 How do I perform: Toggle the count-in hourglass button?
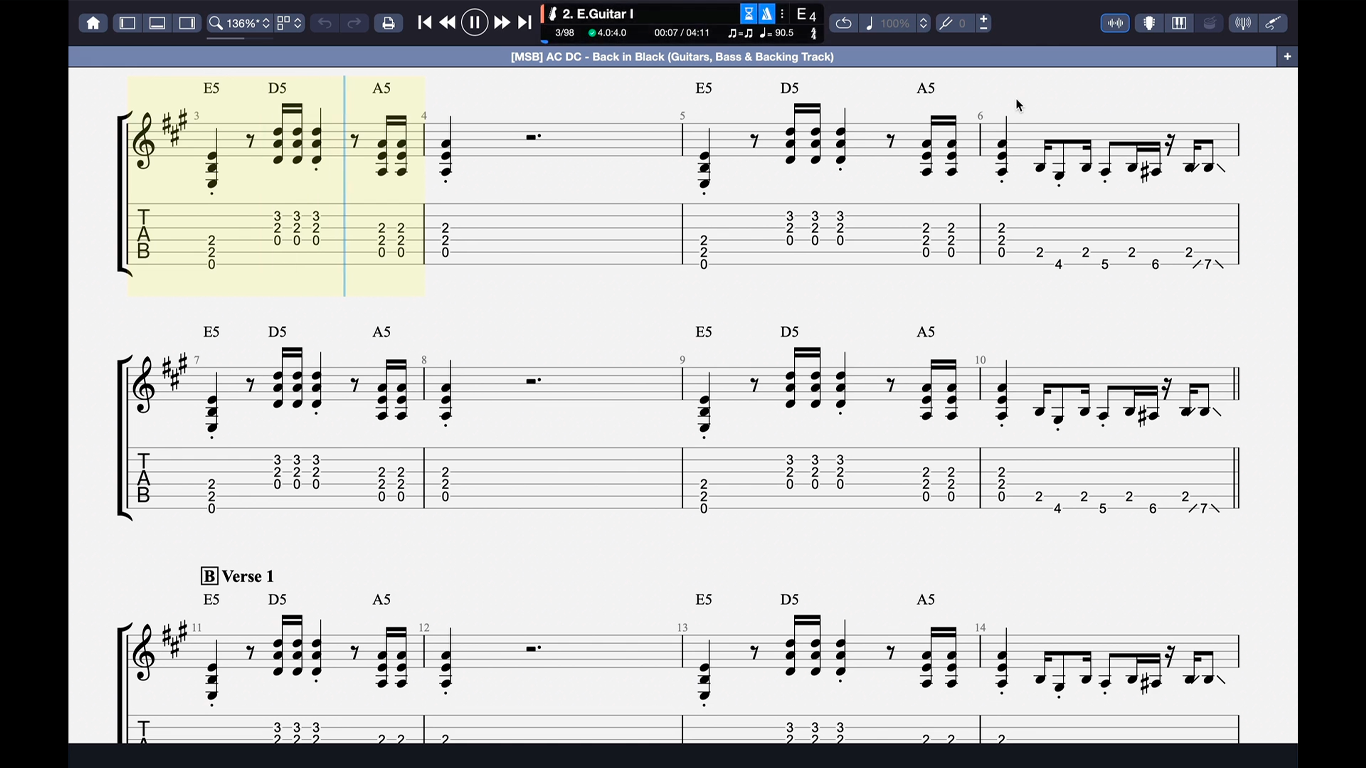[748, 14]
